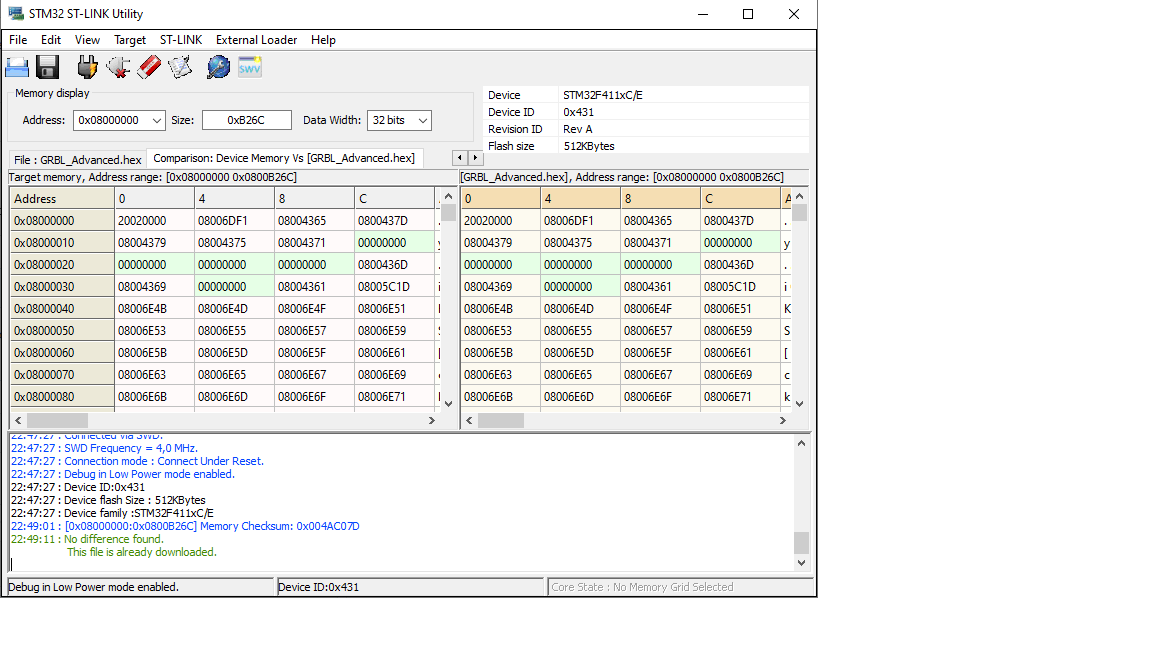Click cell 08005C1D in Target memory grid
1152x648 pixels.
[x=395, y=287]
